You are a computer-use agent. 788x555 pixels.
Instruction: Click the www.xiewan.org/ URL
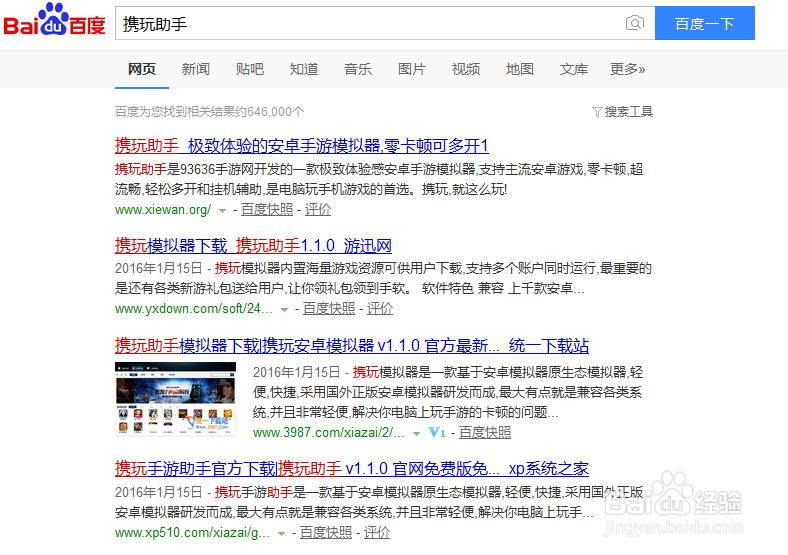click(x=163, y=210)
